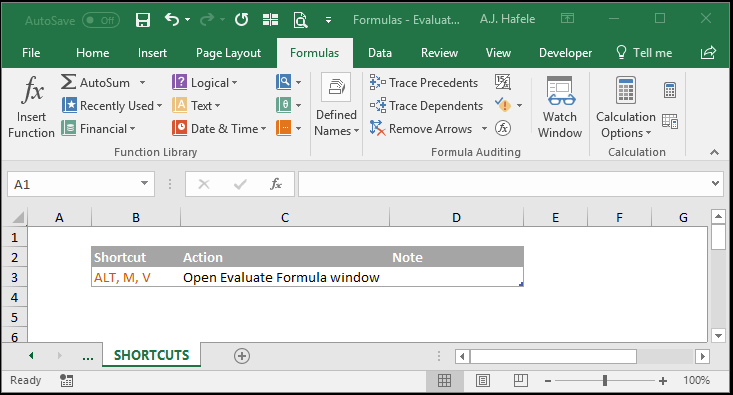Open the Name Box dropdown arrow
This screenshot has height=395, width=733.
(144, 184)
